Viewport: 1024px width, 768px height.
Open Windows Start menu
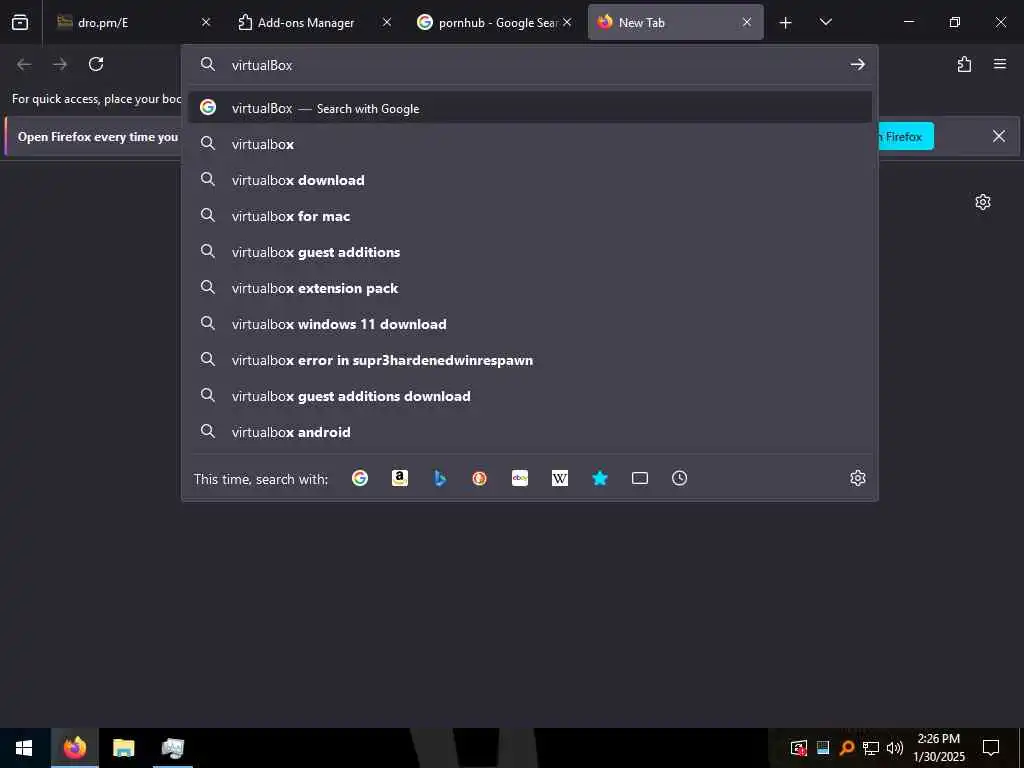24,748
